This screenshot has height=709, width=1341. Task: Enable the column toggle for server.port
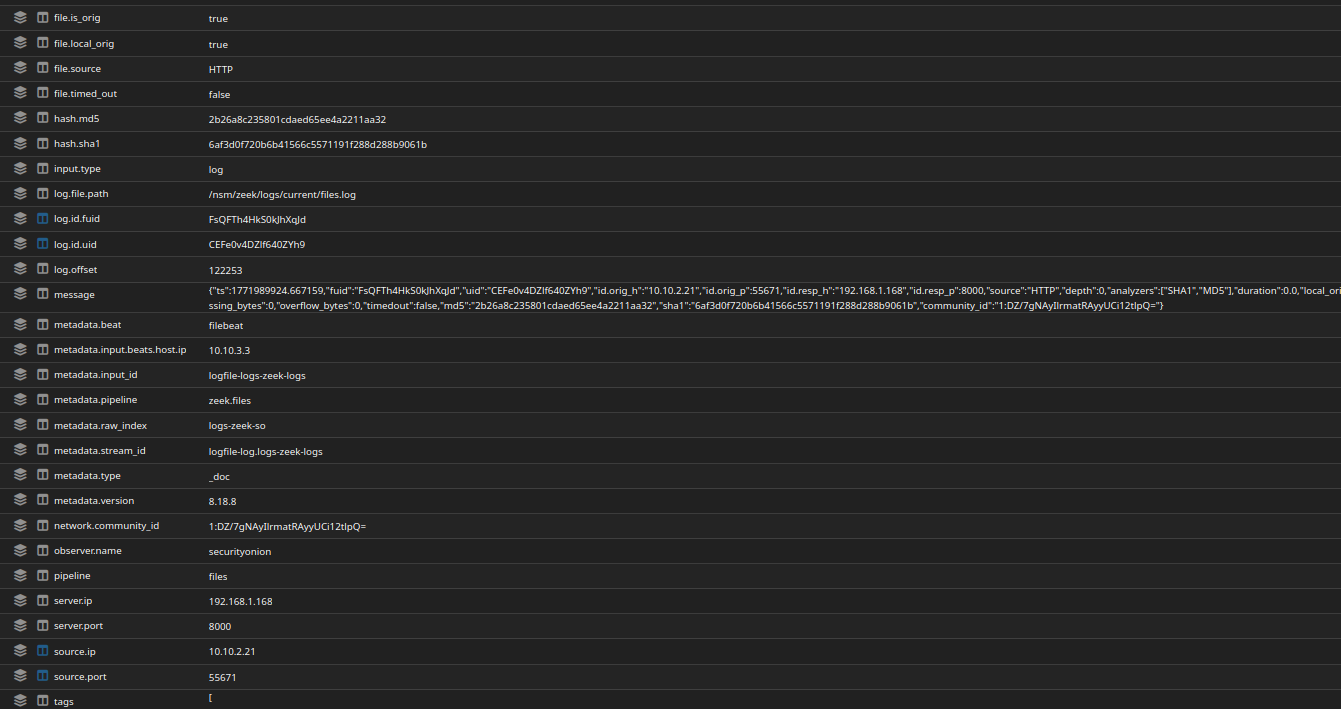click(x=42, y=626)
